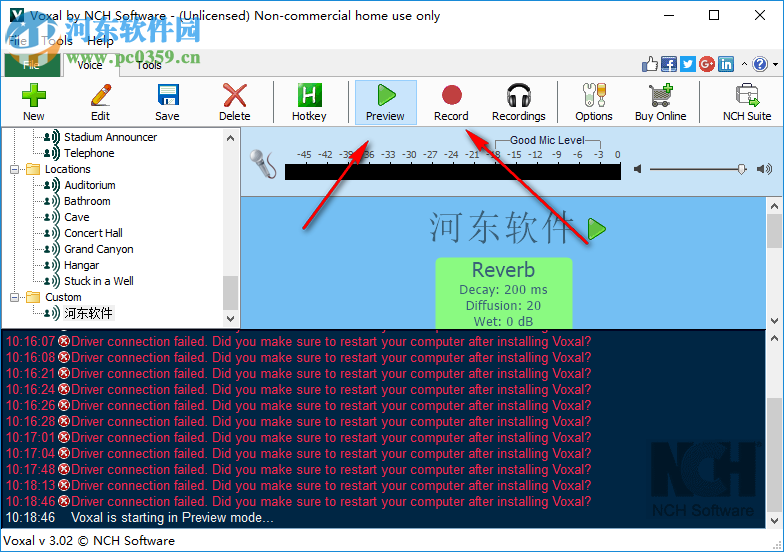Click voice list scroll down arrow
The width and height of the screenshot is (784, 552).
[x=230, y=318]
